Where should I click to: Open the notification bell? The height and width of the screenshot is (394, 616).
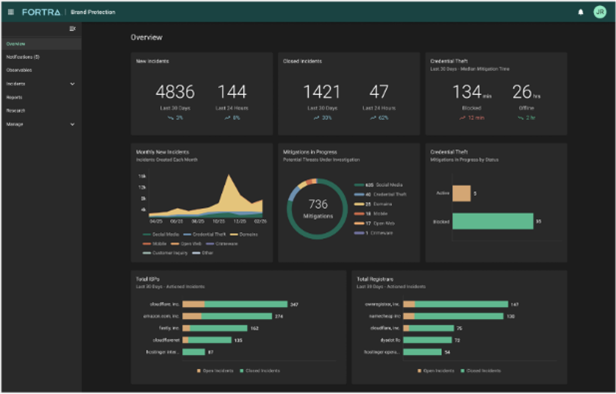click(x=581, y=12)
